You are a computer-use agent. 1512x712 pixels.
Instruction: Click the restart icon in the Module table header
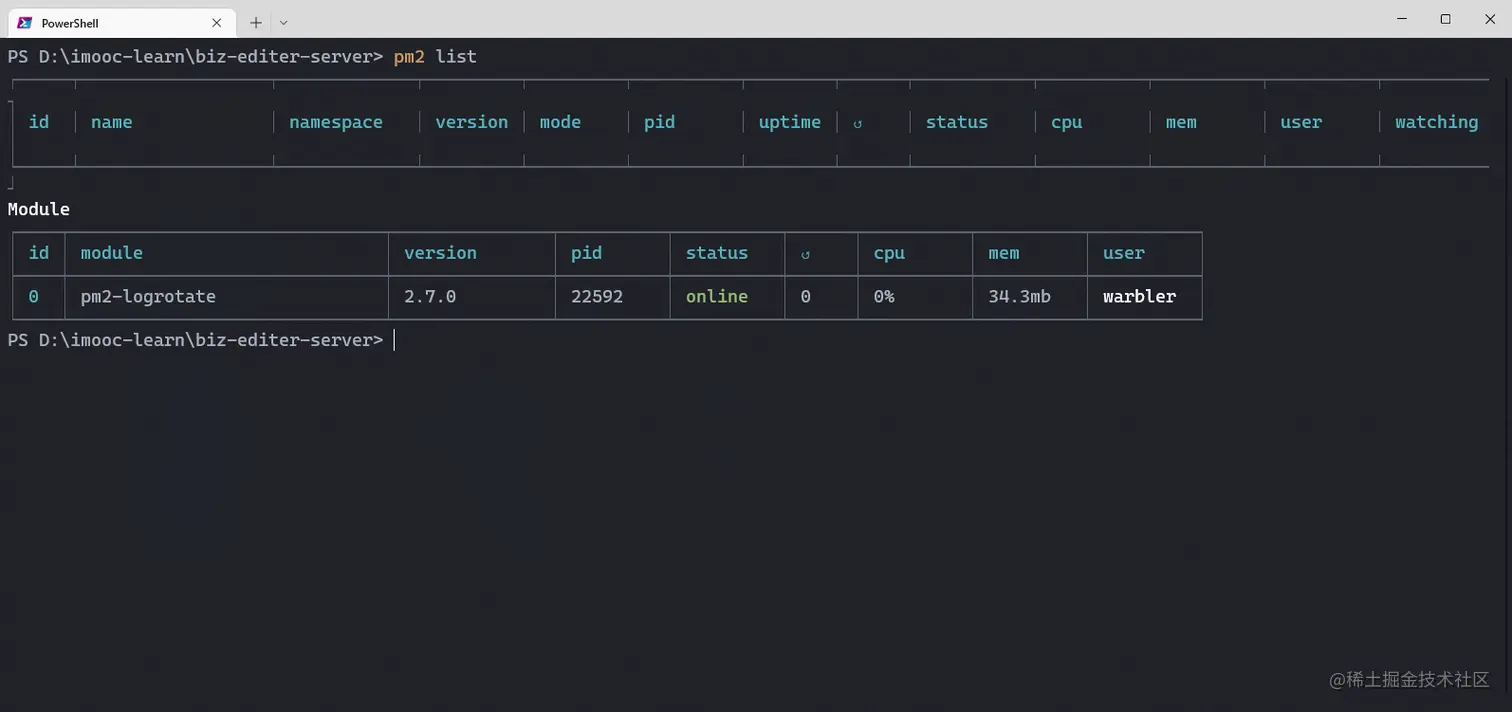pos(805,254)
